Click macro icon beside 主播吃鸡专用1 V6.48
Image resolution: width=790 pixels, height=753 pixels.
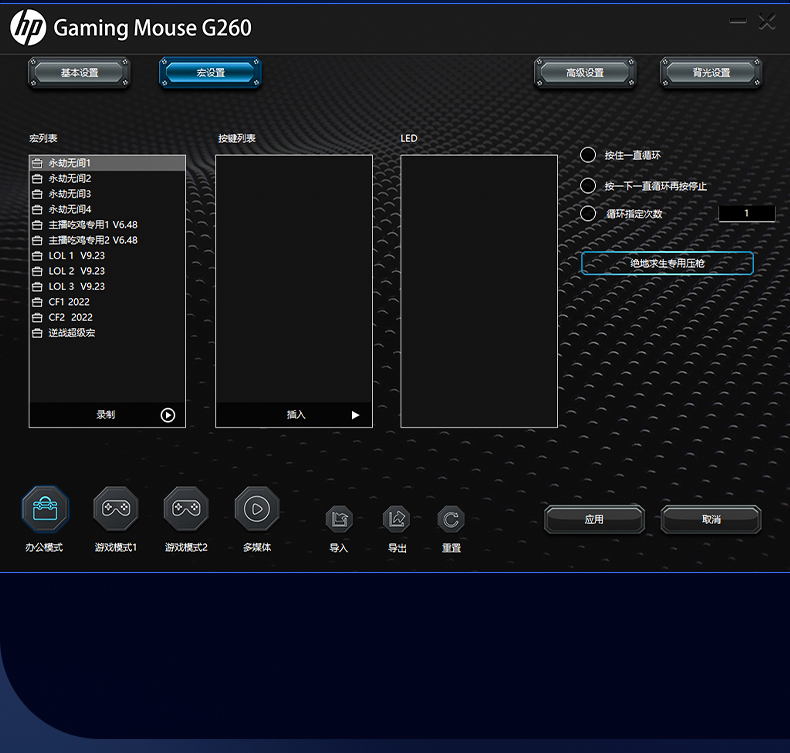[37, 225]
